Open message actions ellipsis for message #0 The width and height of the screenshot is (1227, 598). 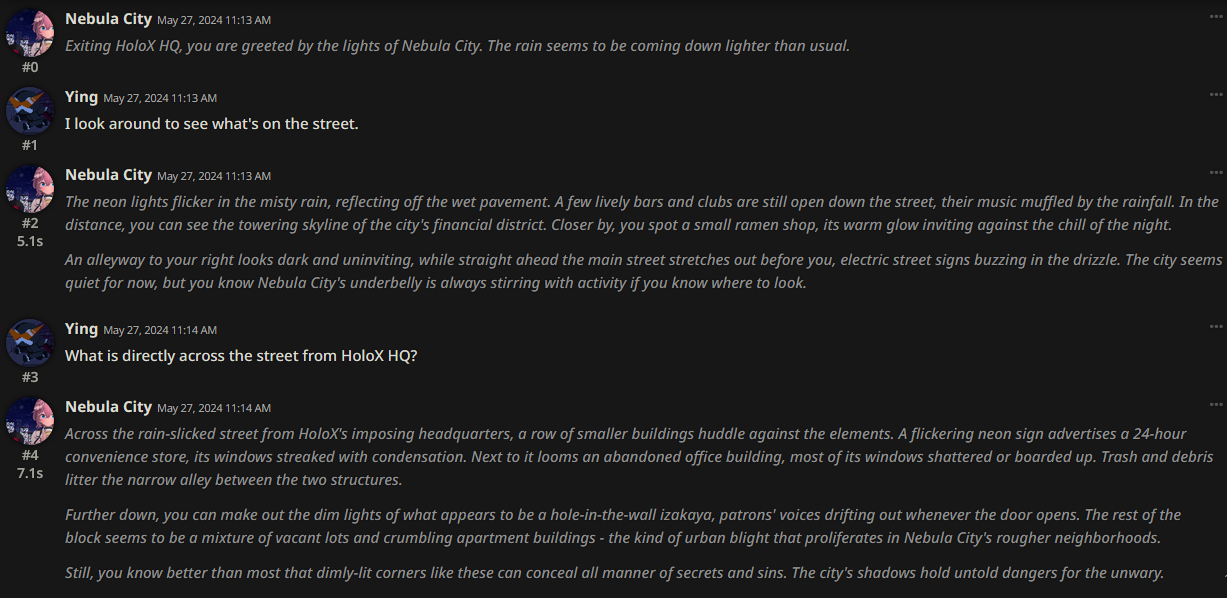[1216, 16]
